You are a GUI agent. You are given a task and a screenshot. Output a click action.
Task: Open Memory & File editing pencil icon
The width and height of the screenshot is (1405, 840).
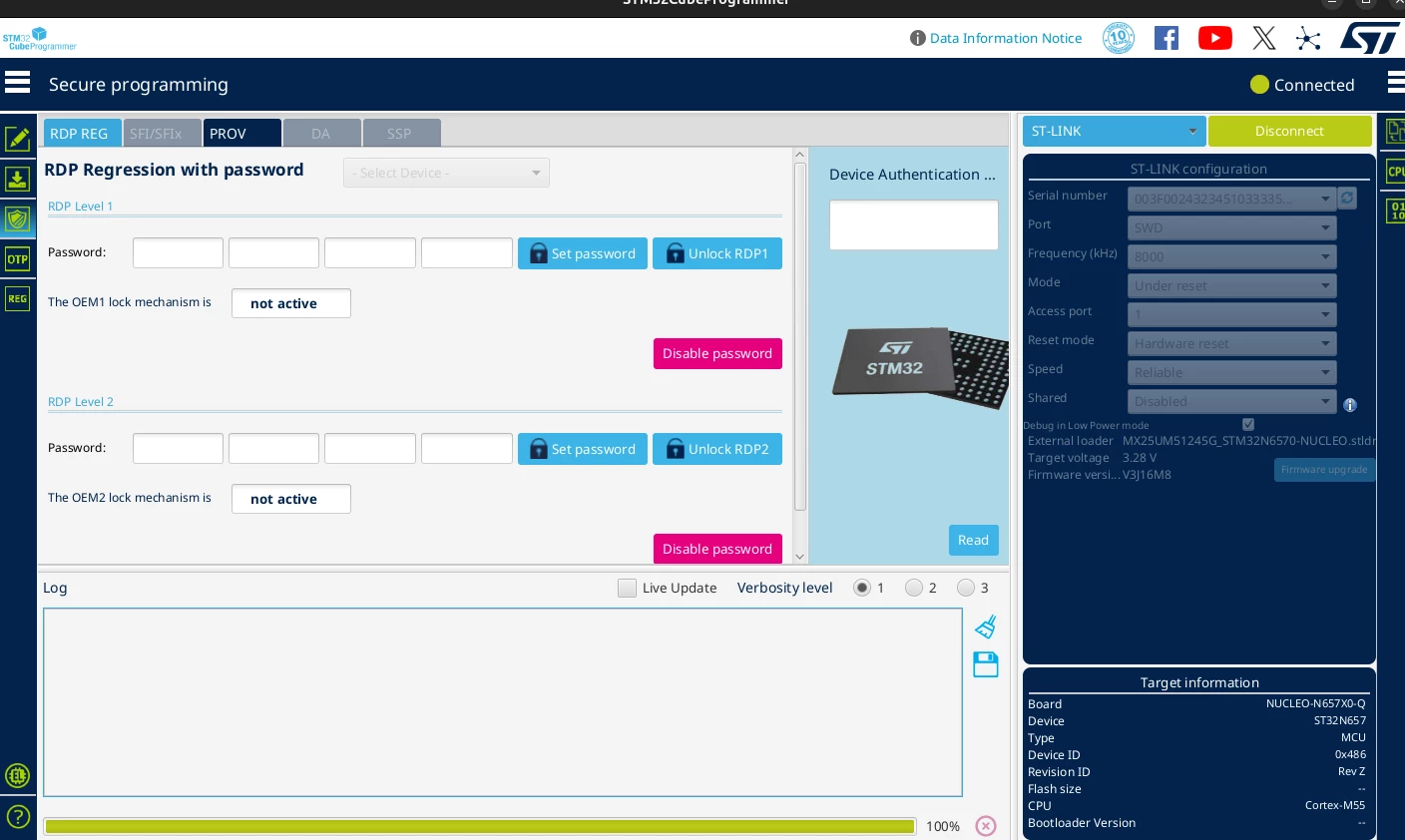tap(17, 139)
